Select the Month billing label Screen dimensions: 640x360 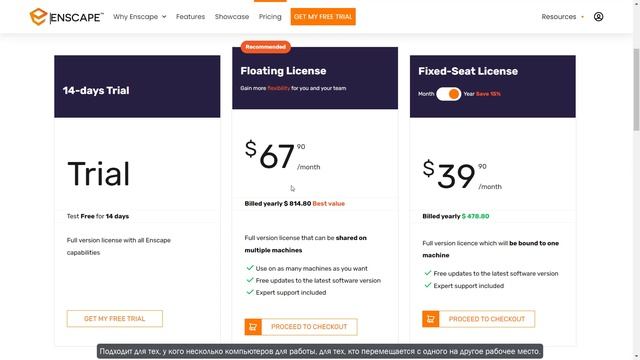426,94
